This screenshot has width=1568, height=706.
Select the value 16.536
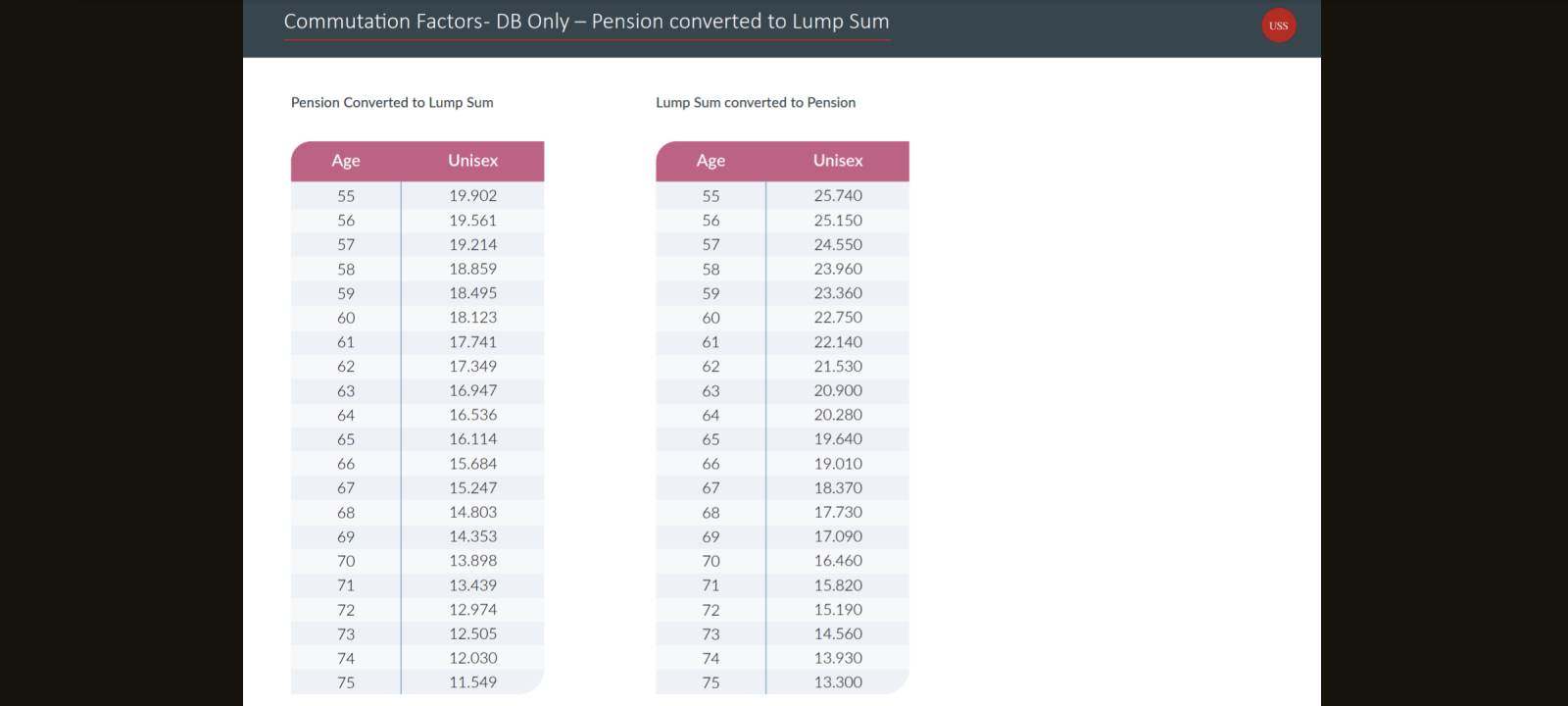[473, 415]
